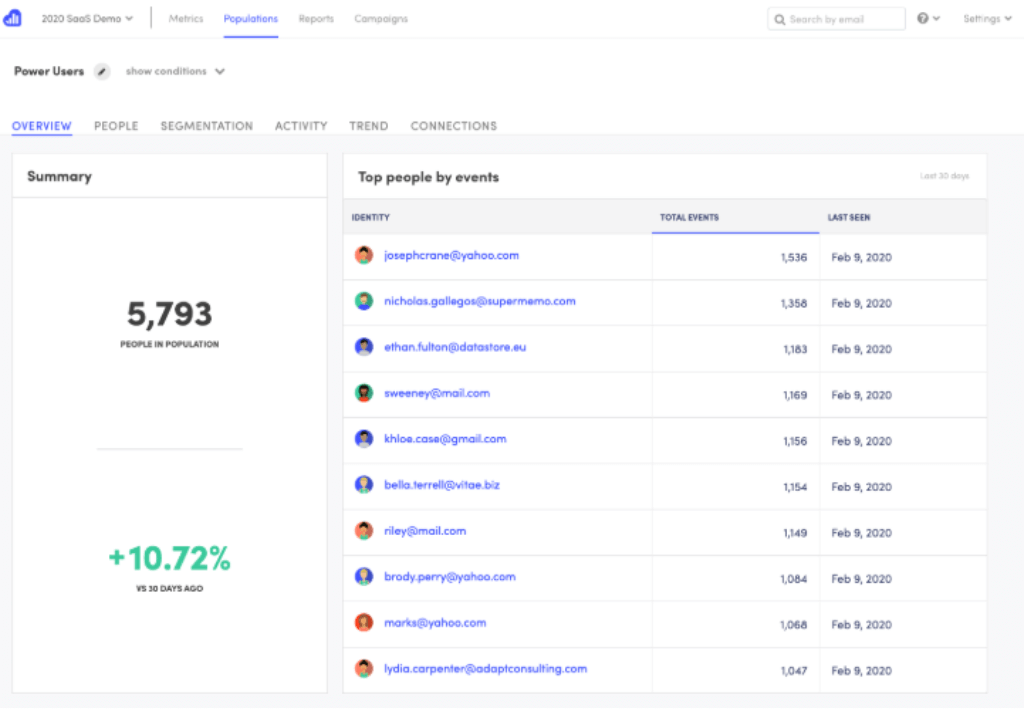Click total events value 1,536

(794, 258)
